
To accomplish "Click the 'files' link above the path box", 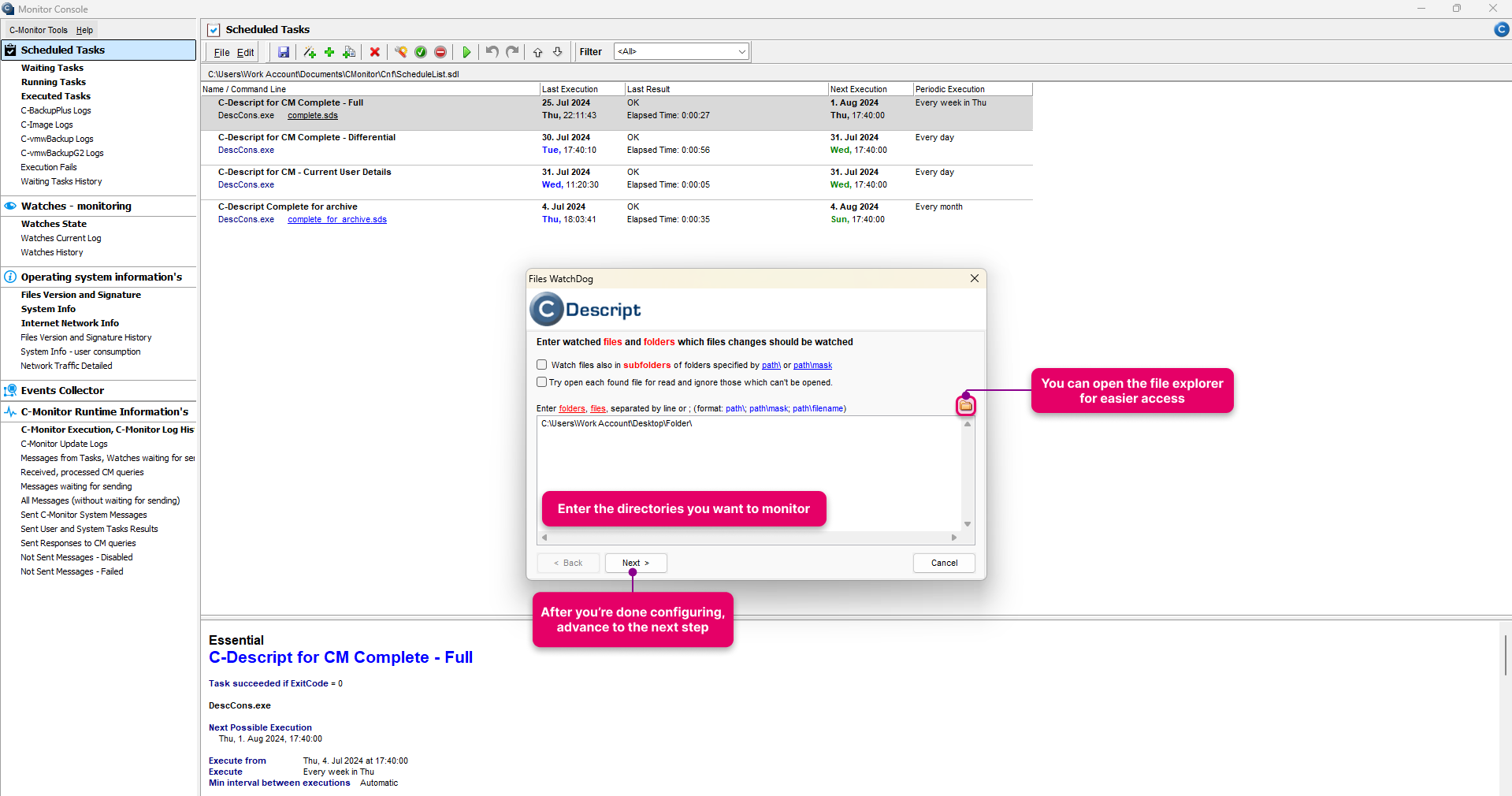I will coord(598,409).
